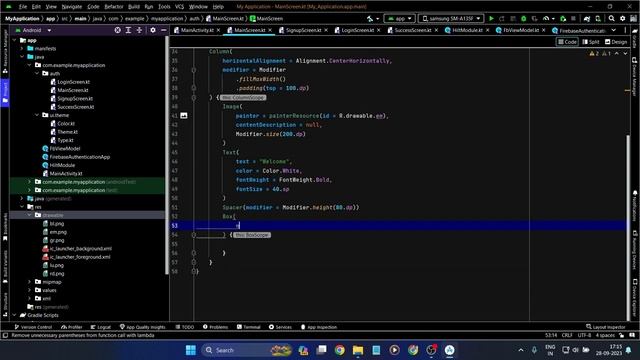Show hidden editor tabs dropdown arrow

pos(613,30)
